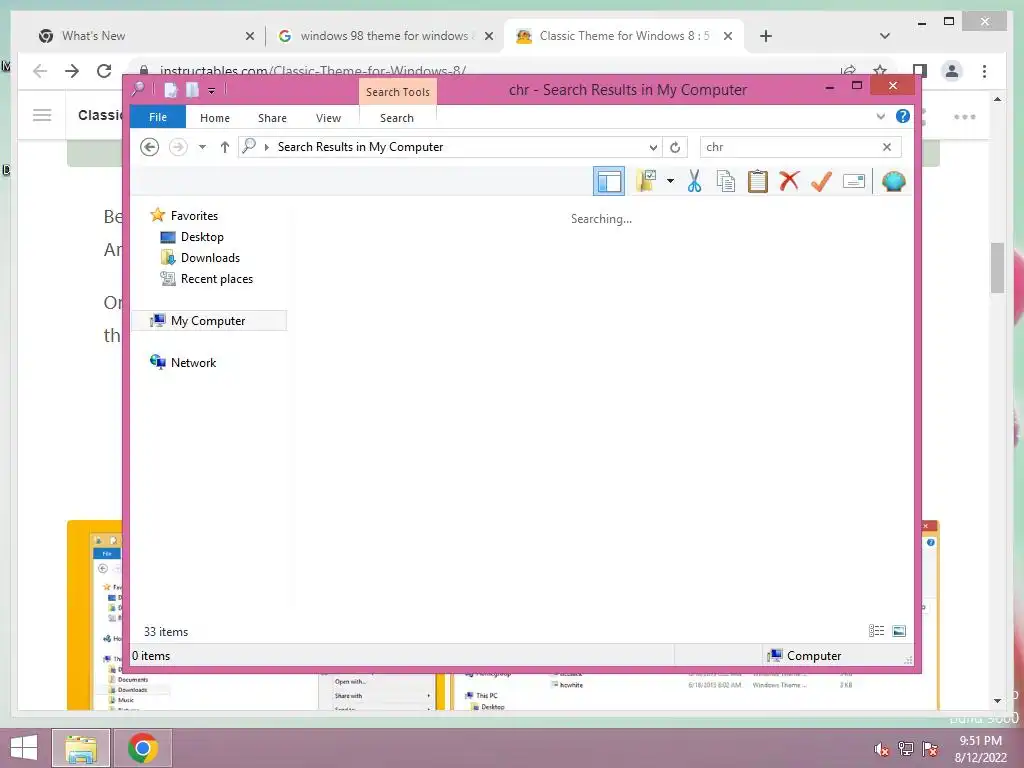The height and width of the screenshot is (768, 1024).
Task: Click the Copy toolbar icon
Action: pos(726,181)
